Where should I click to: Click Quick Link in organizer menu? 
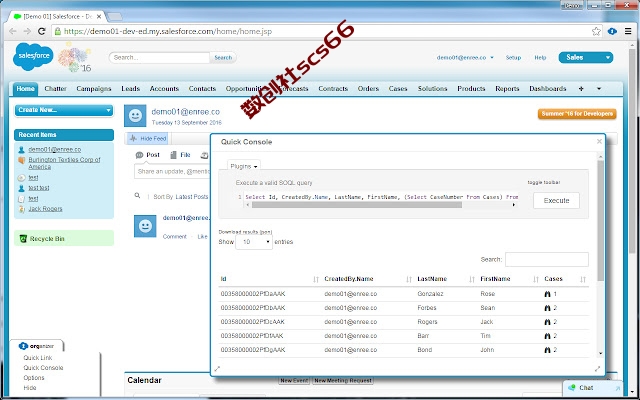click(x=38, y=358)
